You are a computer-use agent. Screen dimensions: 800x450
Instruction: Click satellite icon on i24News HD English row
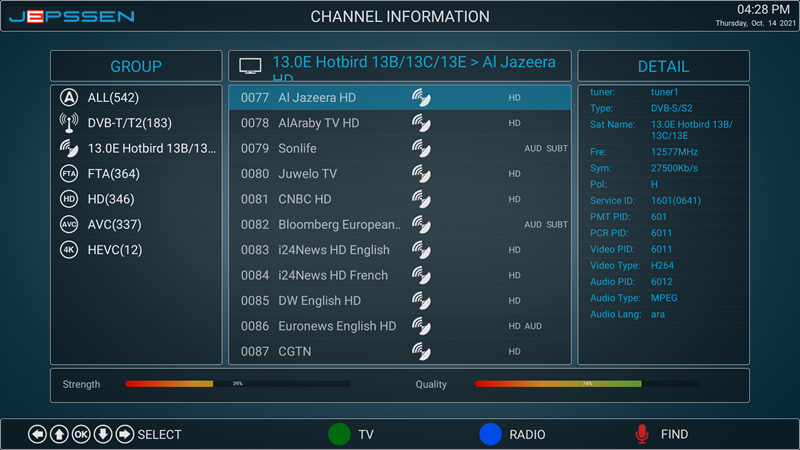[421, 249]
